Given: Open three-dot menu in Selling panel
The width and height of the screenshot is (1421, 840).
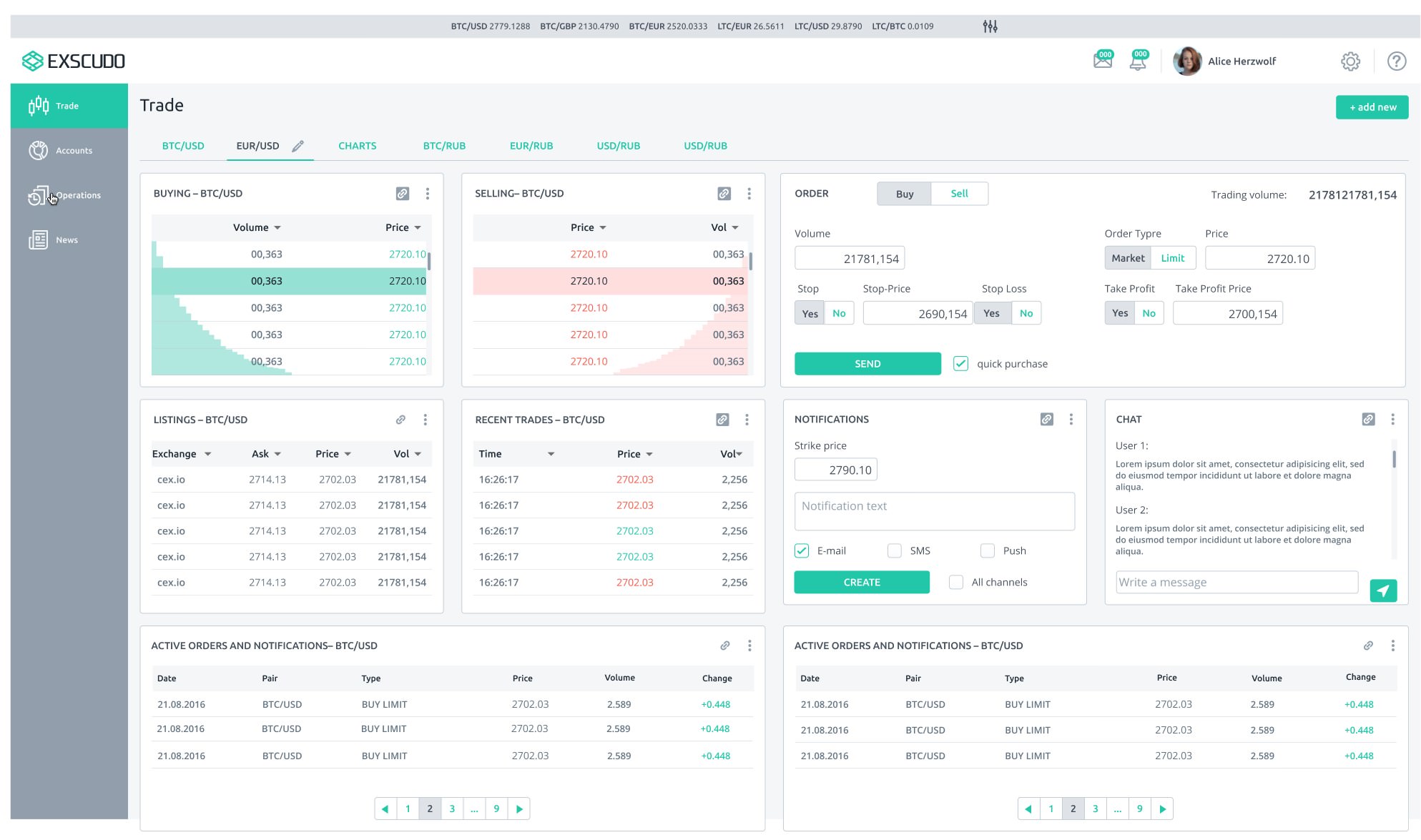Looking at the screenshot, I should tap(749, 194).
